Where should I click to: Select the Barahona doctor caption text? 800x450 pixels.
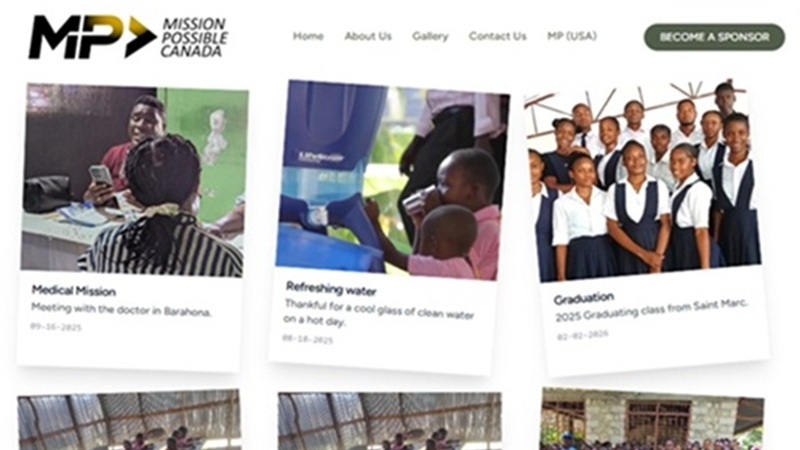click(121, 309)
